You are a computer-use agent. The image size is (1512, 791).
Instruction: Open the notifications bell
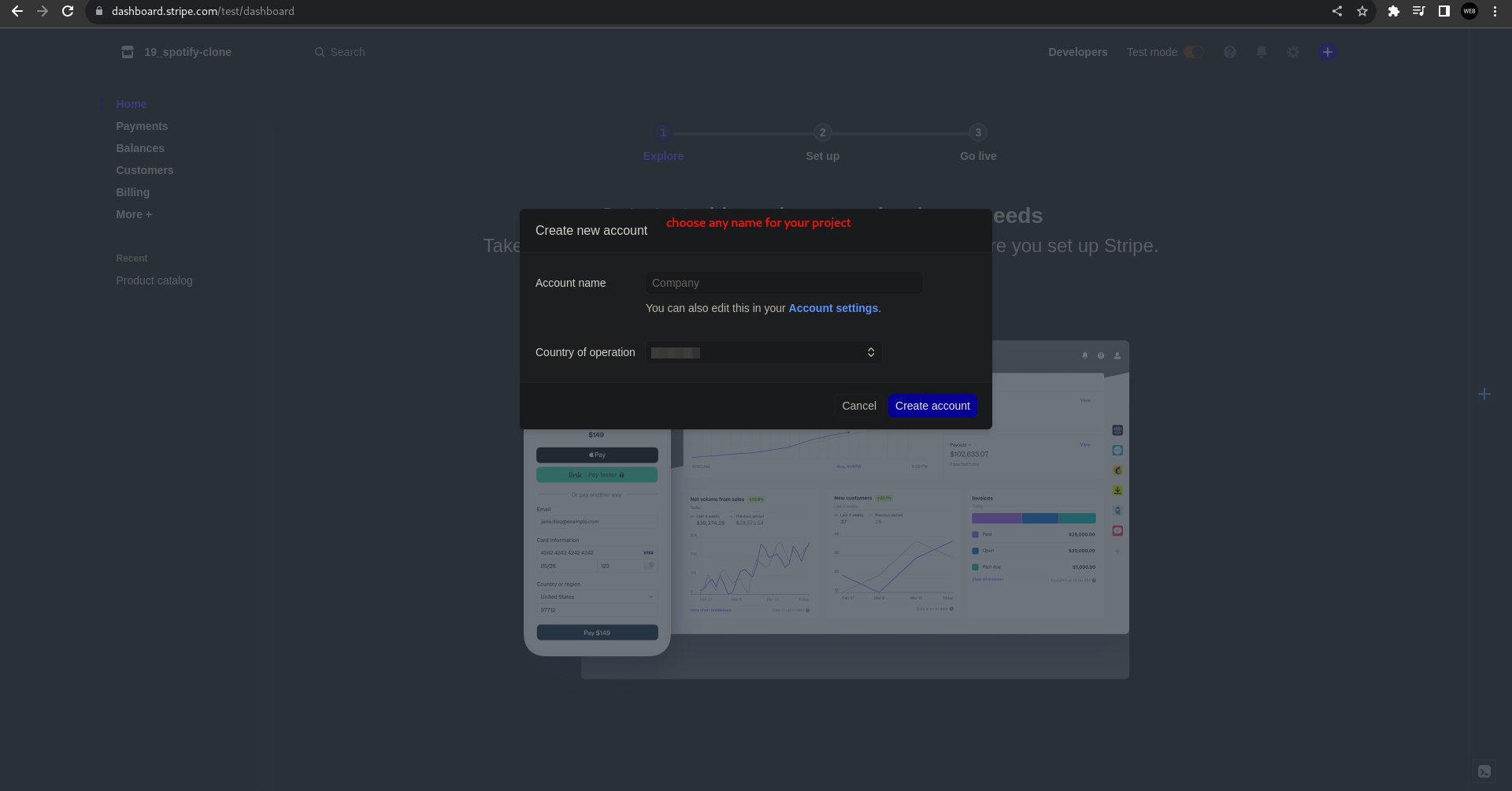(1262, 52)
